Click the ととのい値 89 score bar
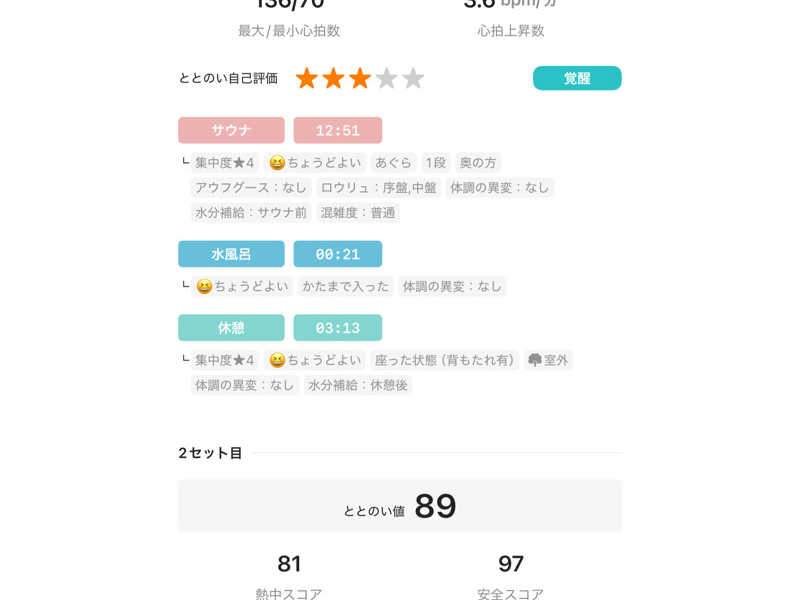Image resolution: width=800 pixels, height=600 pixels. pos(400,506)
